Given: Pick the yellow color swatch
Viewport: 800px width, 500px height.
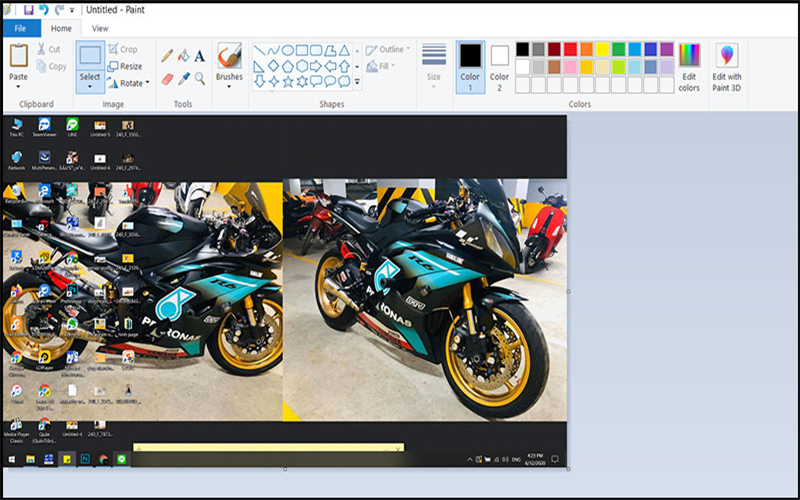Looking at the screenshot, I should tap(603, 49).
